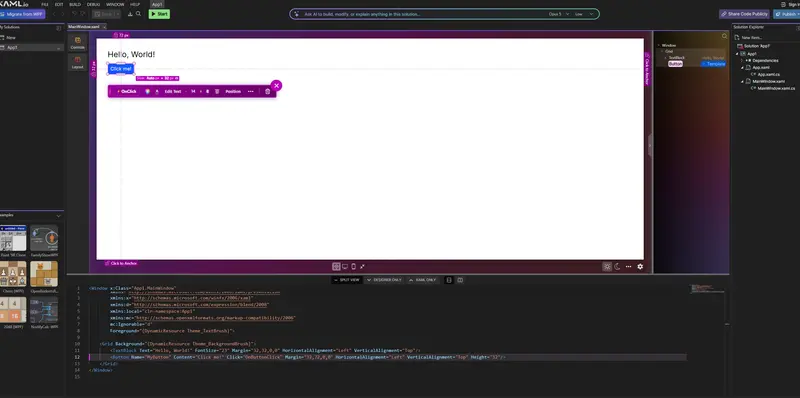Click the New solution entry

(11, 38)
